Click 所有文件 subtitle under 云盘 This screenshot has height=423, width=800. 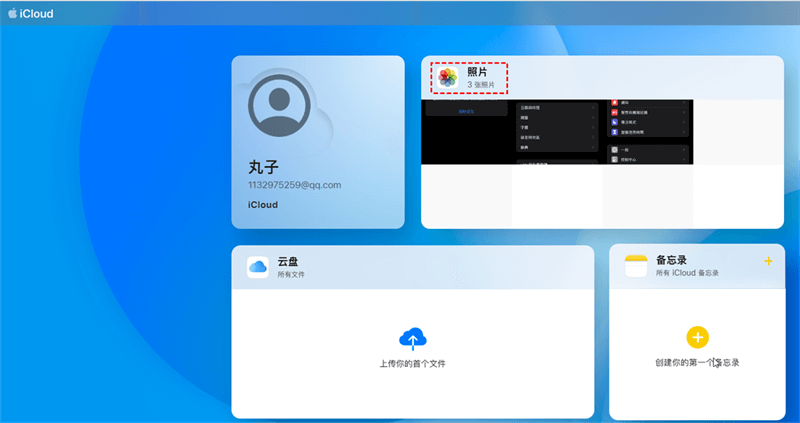point(291,275)
